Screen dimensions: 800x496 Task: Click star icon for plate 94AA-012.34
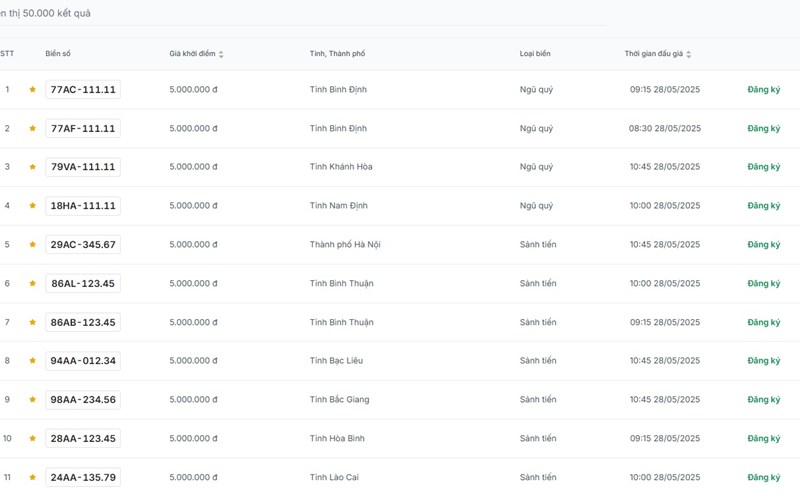coord(32,361)
